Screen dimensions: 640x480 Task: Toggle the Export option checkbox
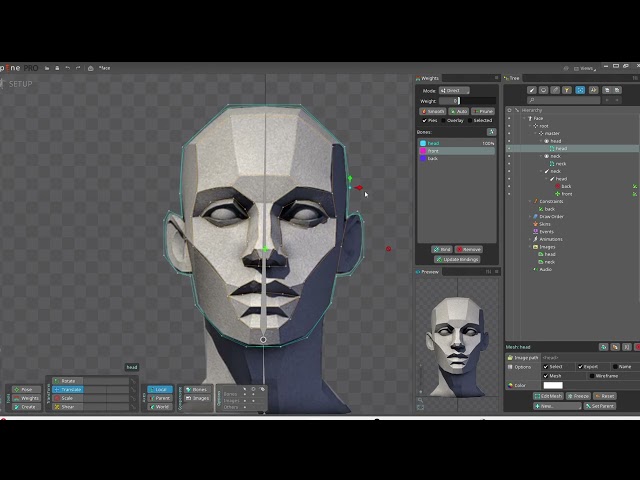click(x=580, y=367)
